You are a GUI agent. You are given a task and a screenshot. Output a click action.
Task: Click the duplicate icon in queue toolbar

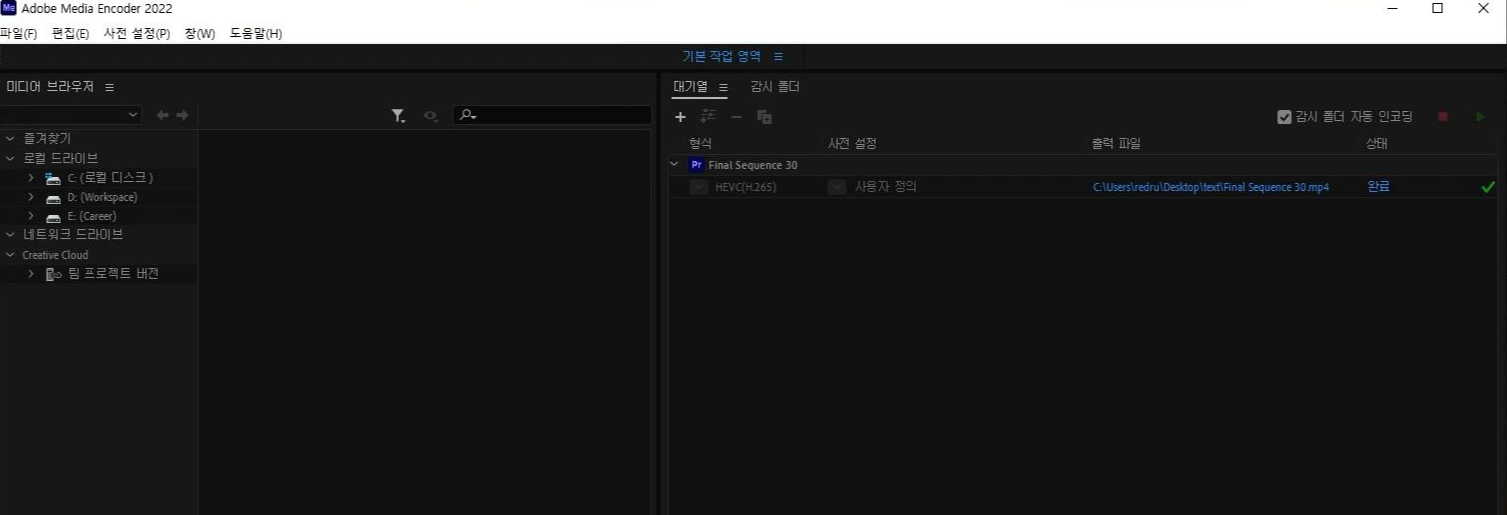coord(764,117)
